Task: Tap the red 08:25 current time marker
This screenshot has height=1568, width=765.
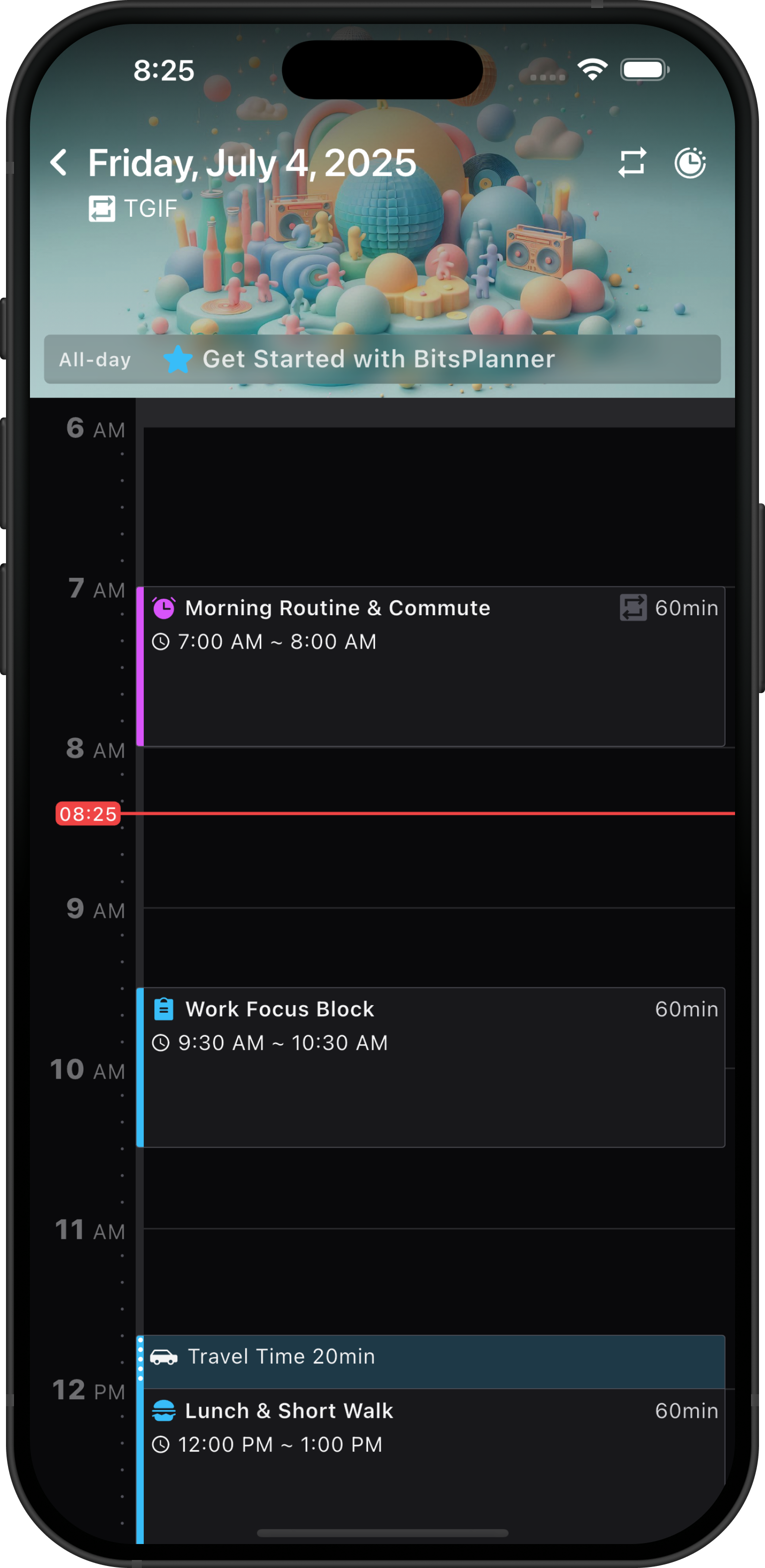Action: tap(88, 813)
